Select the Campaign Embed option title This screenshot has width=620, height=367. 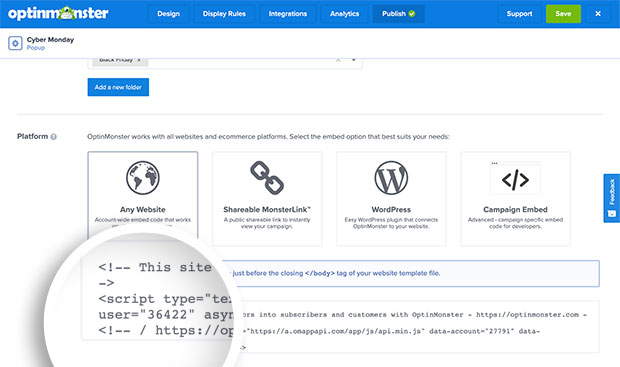point(515,210)
